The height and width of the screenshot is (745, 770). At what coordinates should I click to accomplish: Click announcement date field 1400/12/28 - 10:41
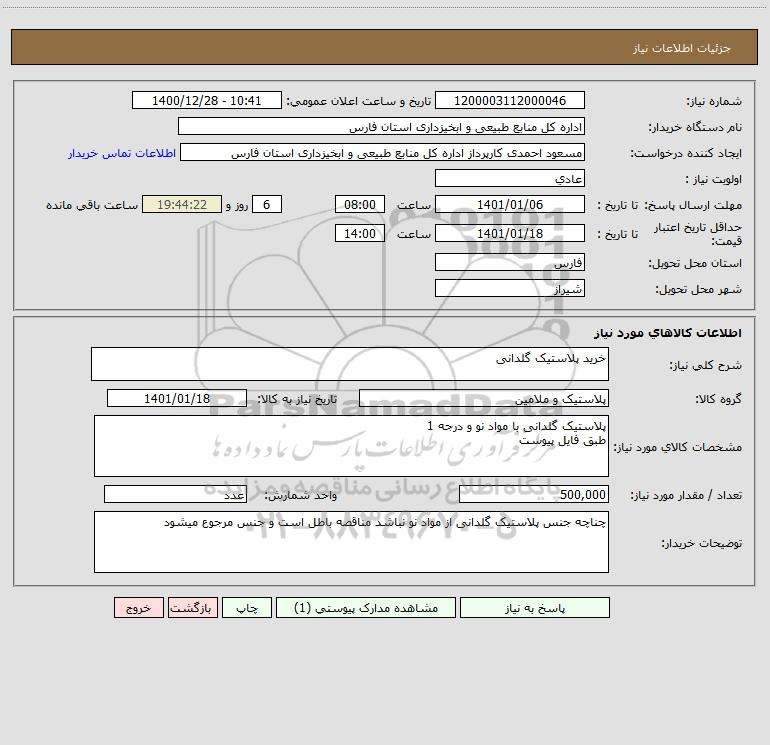click(207, 100)
